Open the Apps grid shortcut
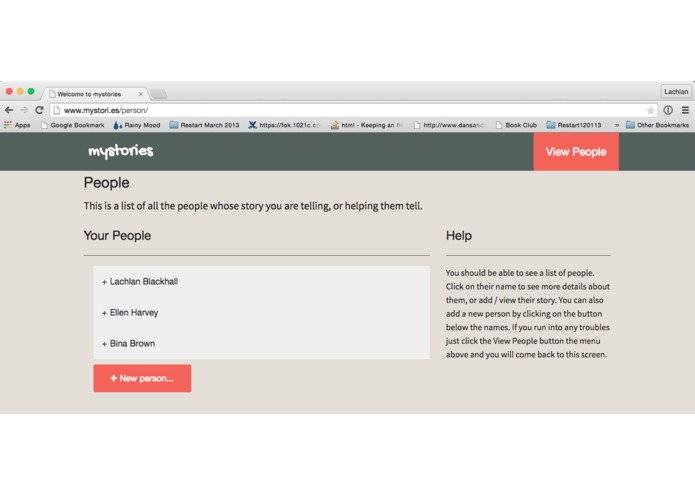 point(17,125)
